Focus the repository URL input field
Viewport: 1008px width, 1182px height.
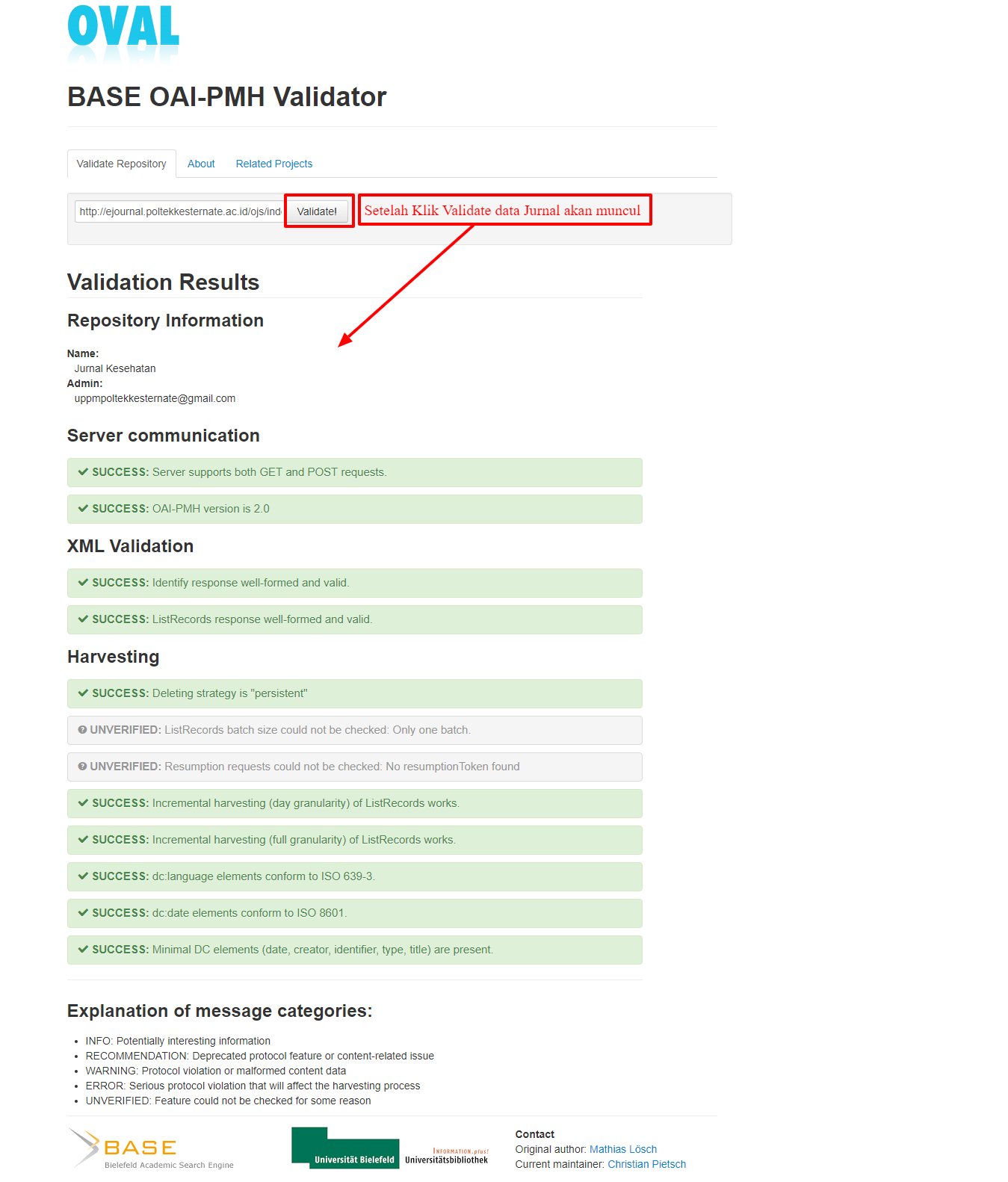[180, 211]
